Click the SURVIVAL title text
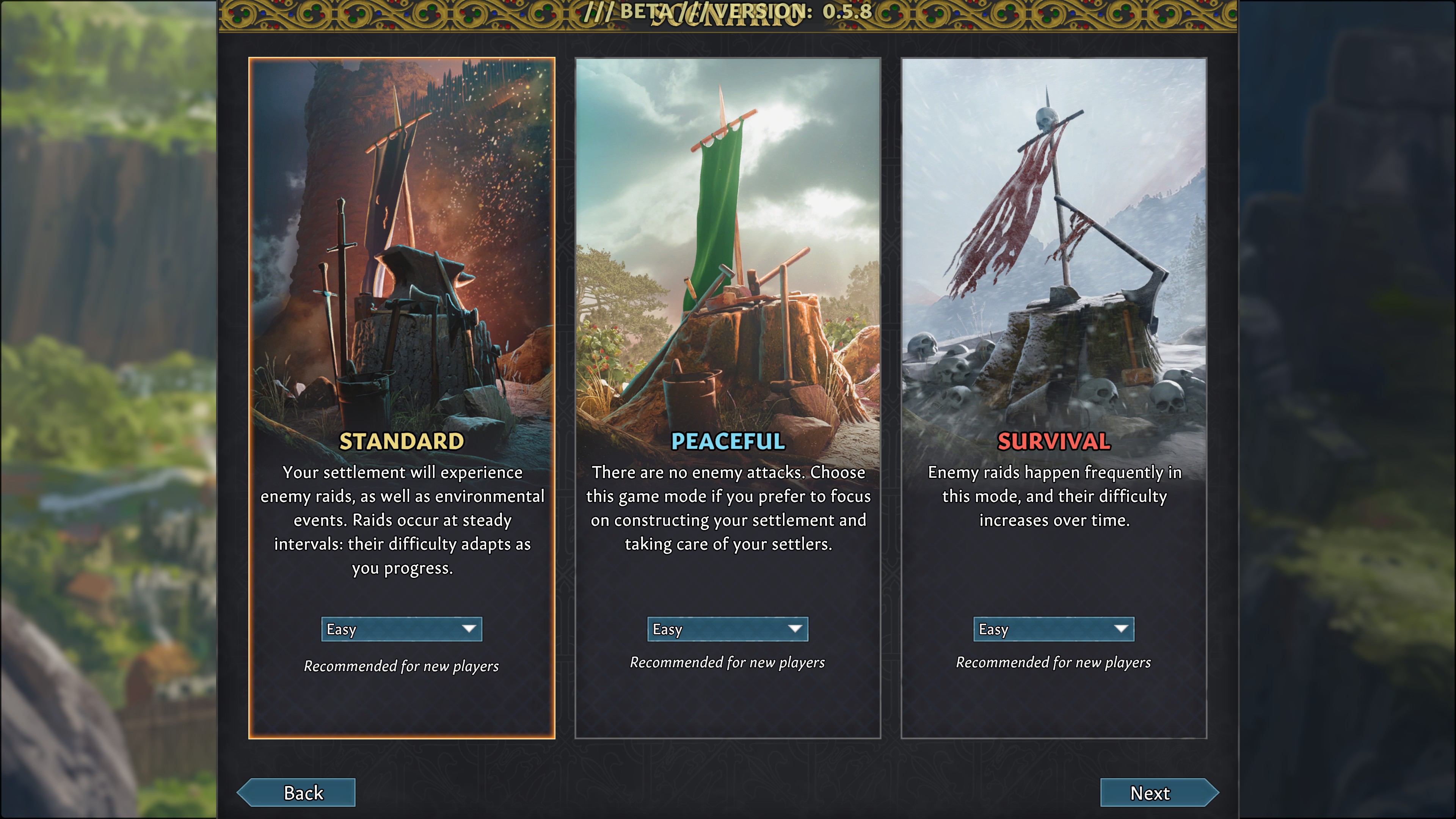This screenshot has height=819, width=1456. click(x=1054, y=441)
